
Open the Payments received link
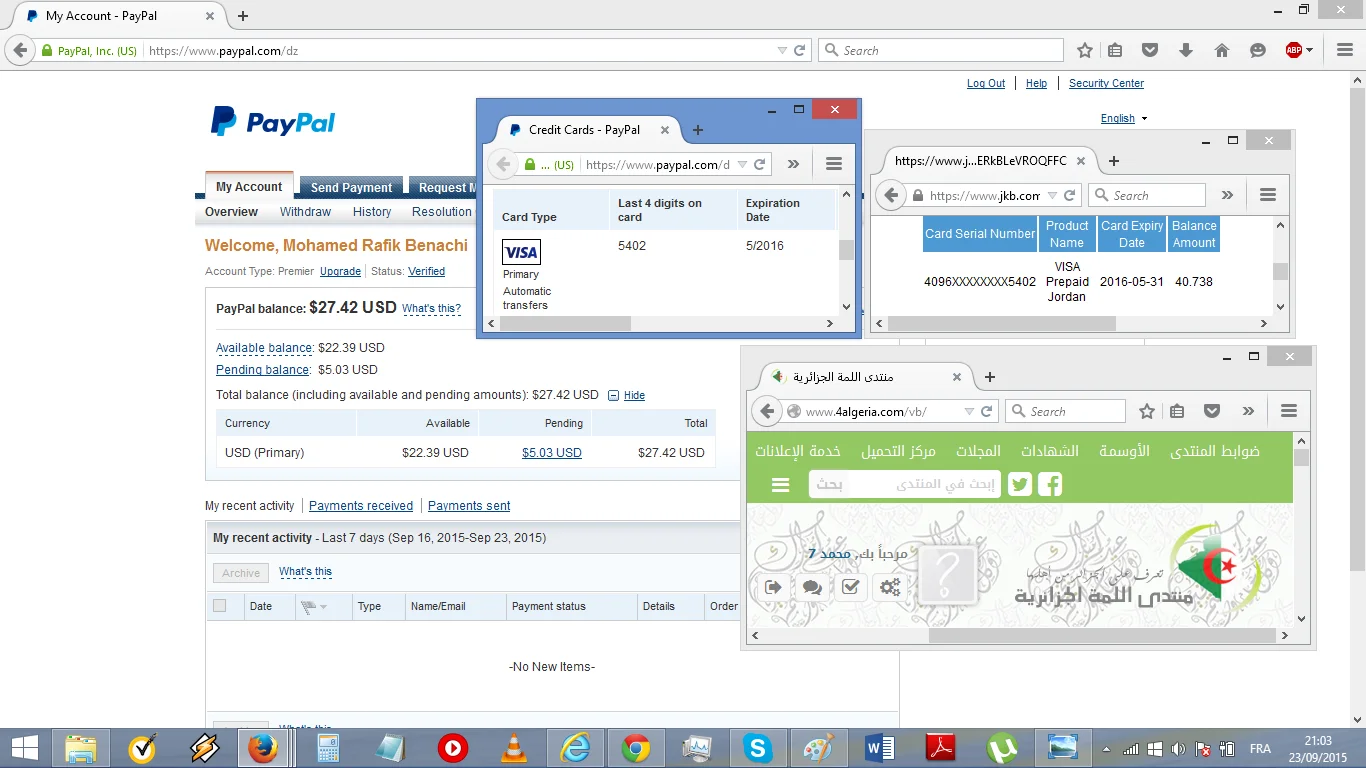click(x=361, y=506)
